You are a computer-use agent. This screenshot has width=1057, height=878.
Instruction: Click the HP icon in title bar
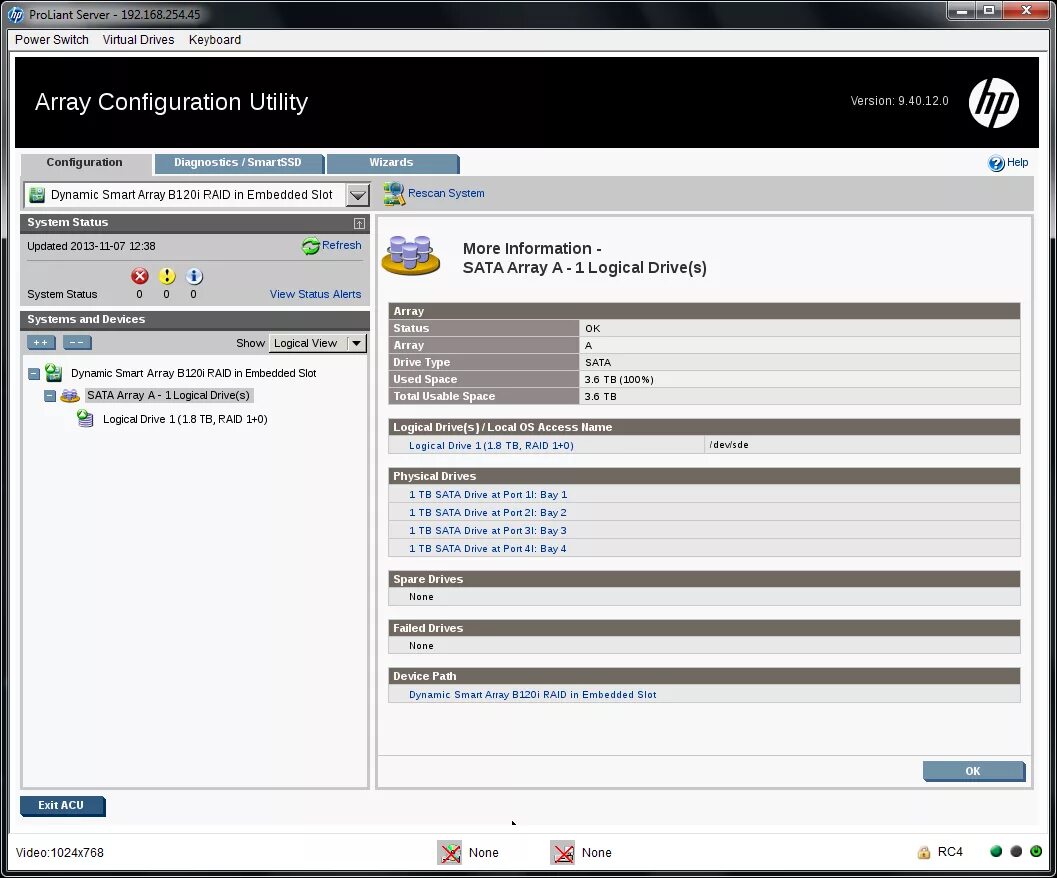coord(16,14)
